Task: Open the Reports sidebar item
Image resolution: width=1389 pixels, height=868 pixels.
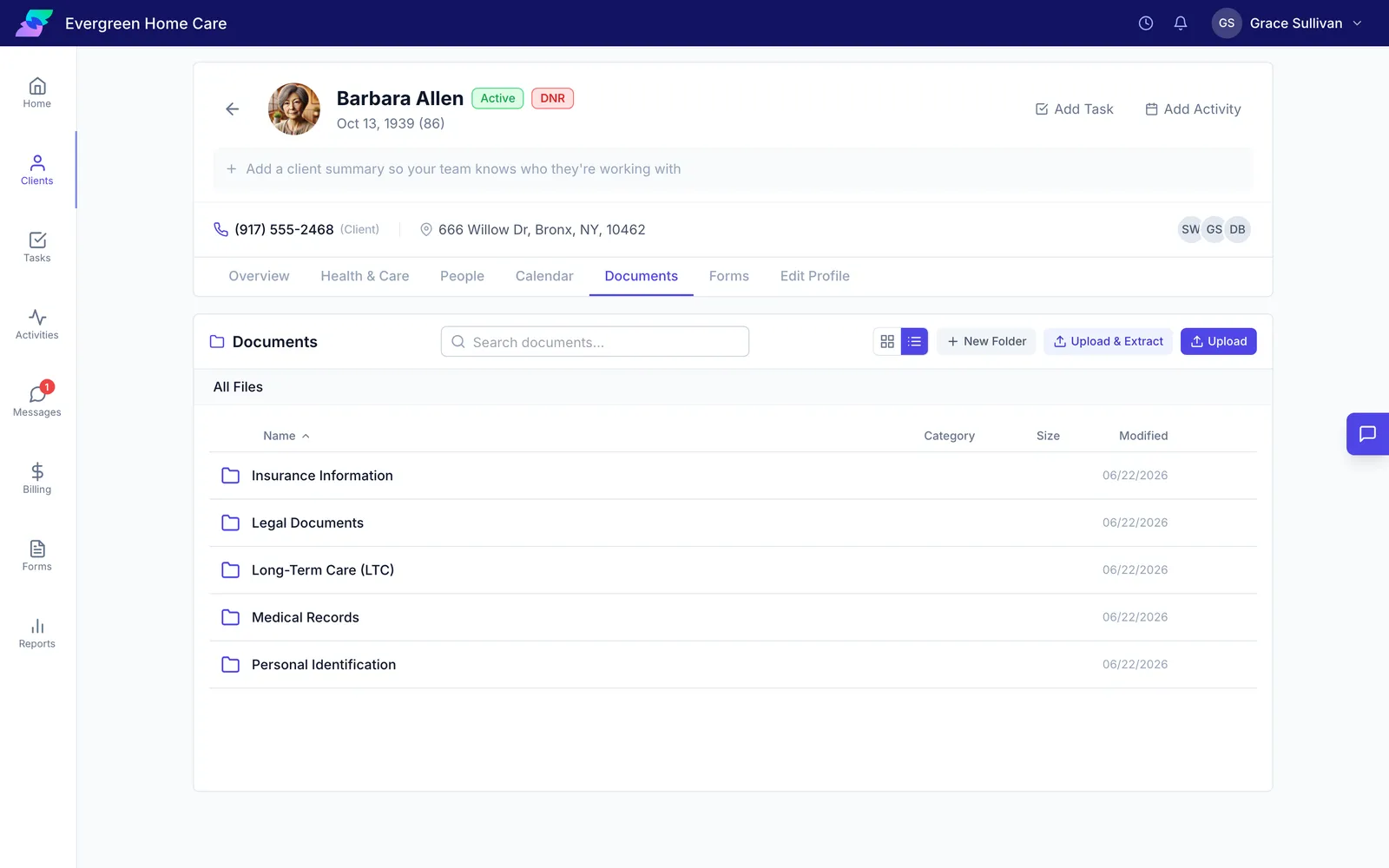Action: [36, 634]
